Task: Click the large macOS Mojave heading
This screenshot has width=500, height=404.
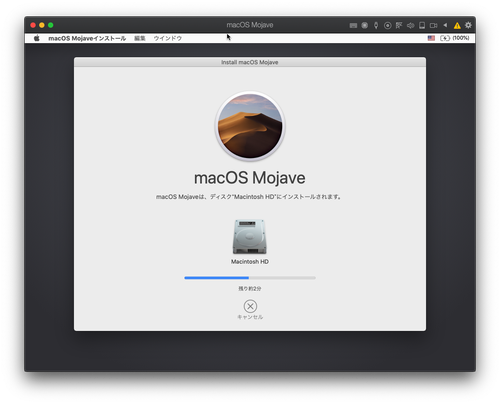Action: click(250, 178)
